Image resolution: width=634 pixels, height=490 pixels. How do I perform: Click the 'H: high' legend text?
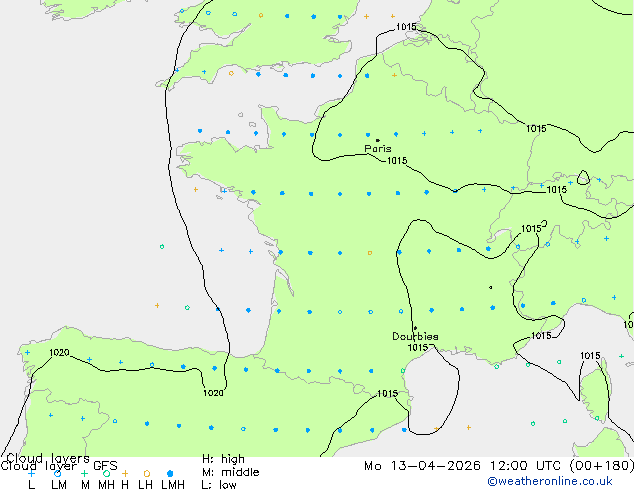pyautogui.click(x=223, y=459)
